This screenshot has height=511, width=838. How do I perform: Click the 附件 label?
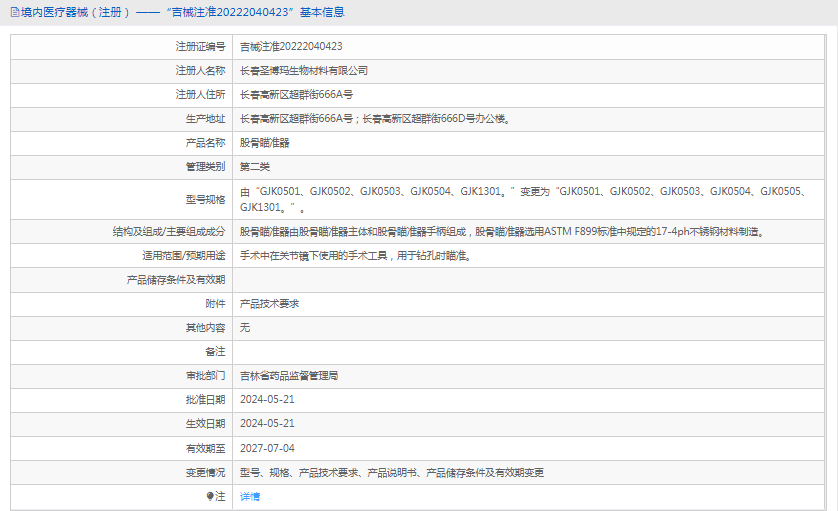[x=215, y=304]
